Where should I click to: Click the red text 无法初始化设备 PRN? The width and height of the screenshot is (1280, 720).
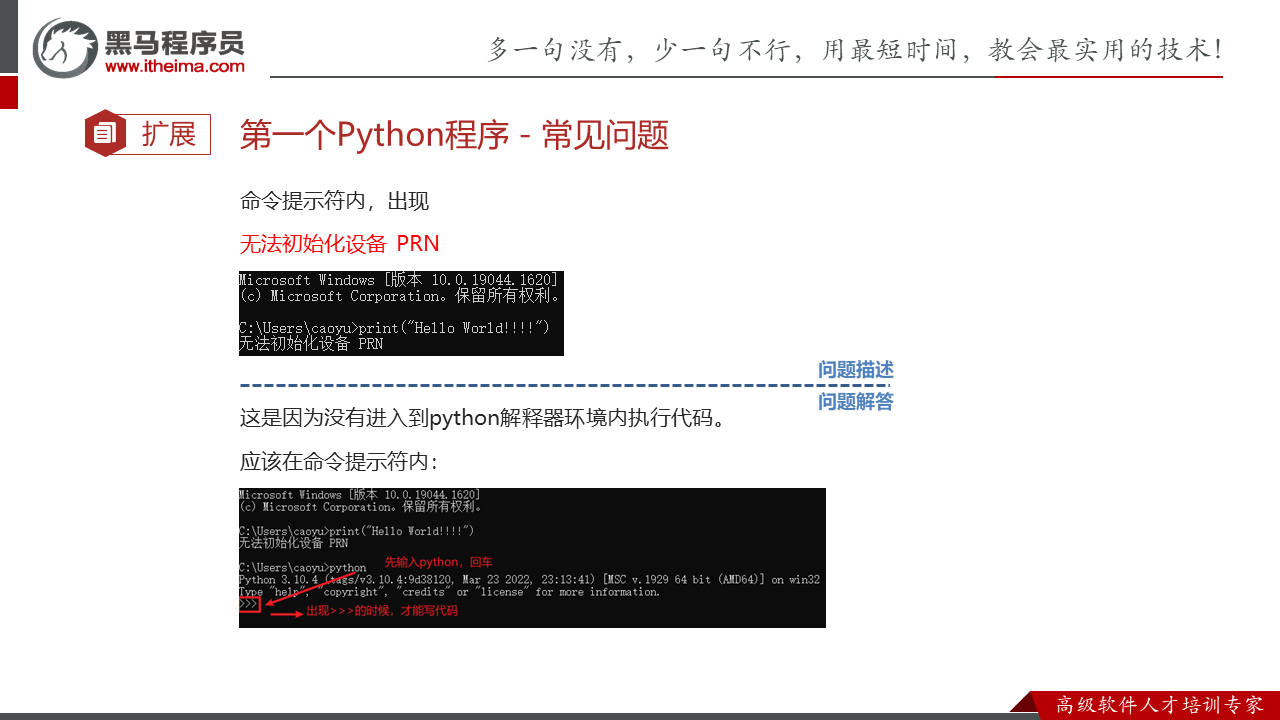click(339, 244)
